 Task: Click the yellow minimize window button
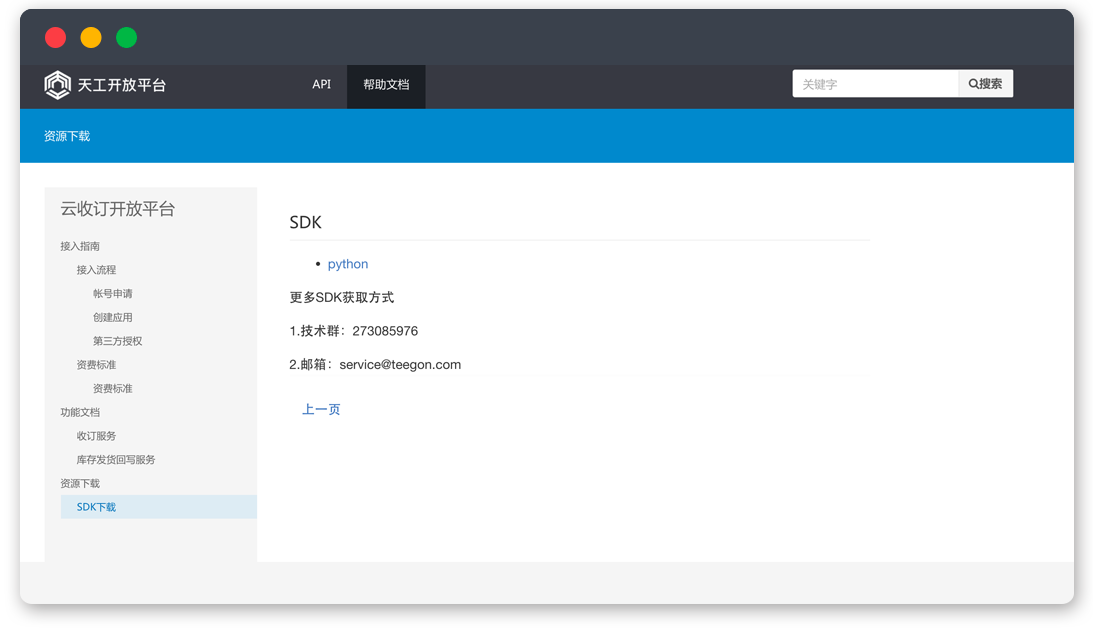[x=91, y=38]
